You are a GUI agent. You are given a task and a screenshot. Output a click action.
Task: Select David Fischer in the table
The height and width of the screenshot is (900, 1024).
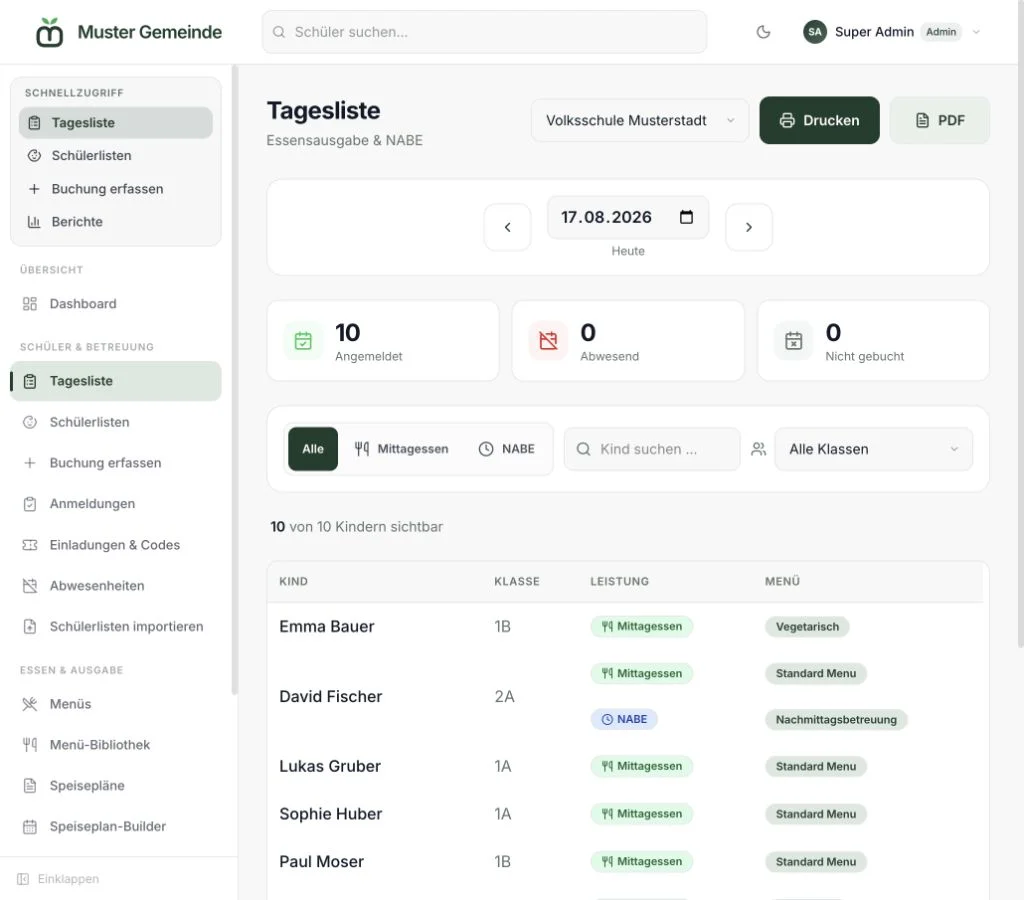(330, 696)
